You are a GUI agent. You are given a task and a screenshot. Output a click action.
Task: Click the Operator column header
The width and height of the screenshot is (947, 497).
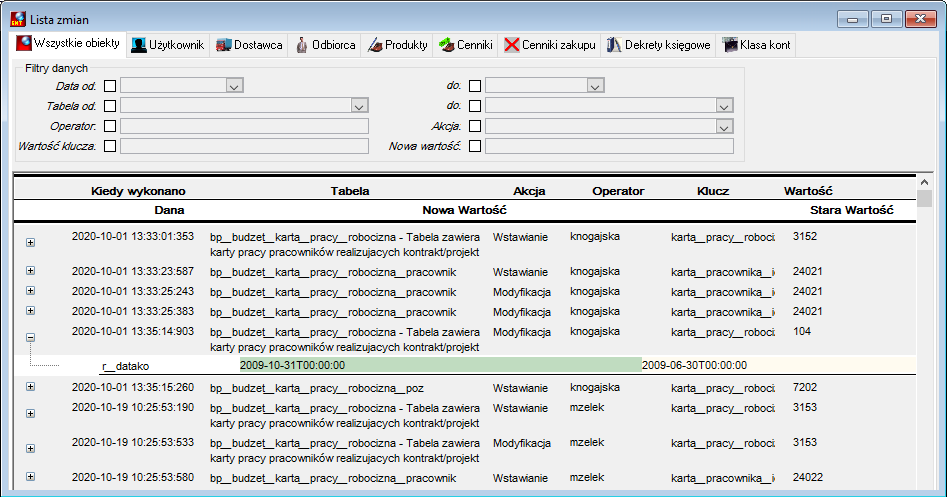[618, 191]
